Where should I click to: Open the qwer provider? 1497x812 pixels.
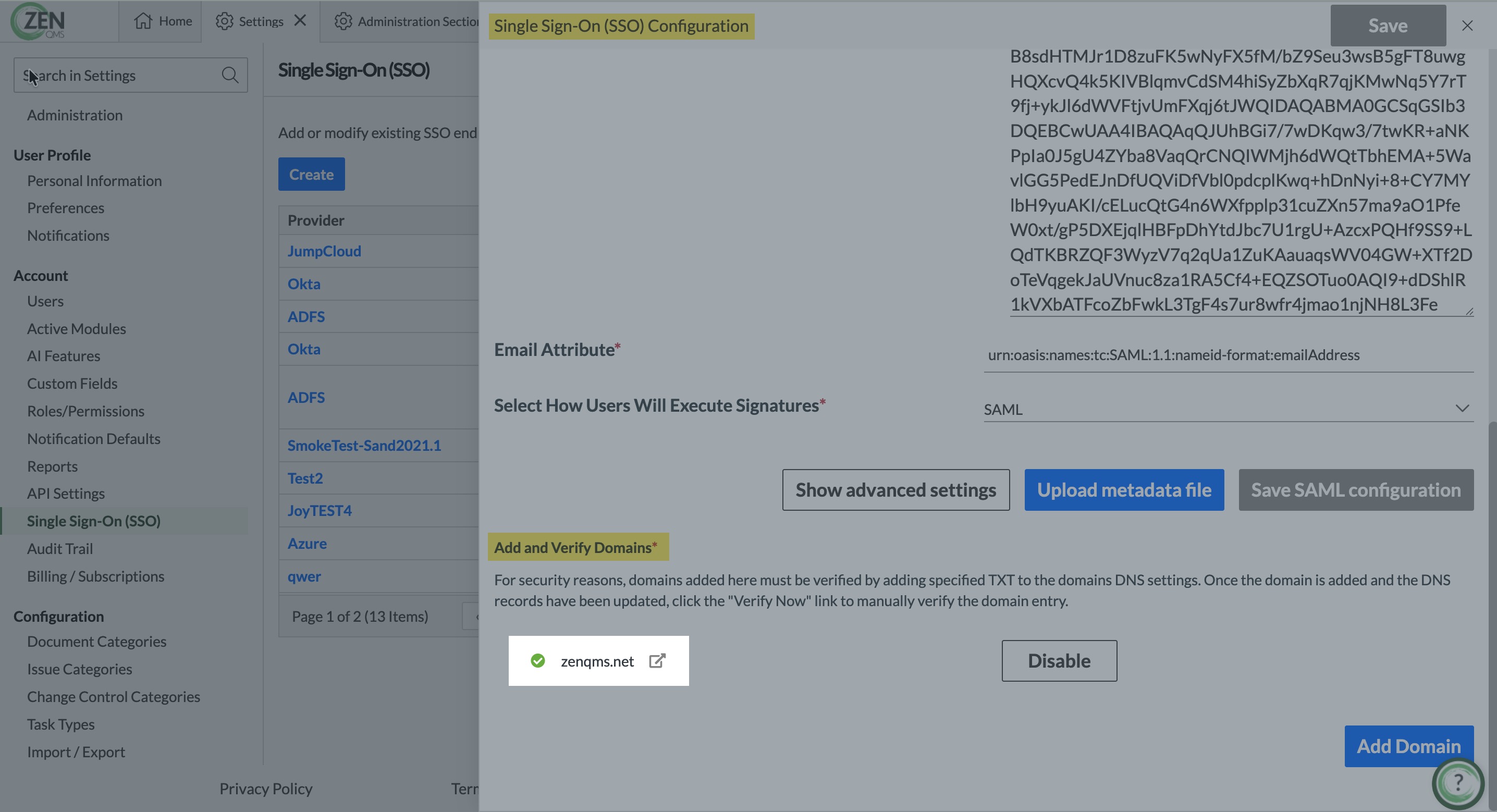(x=304, y=576)
